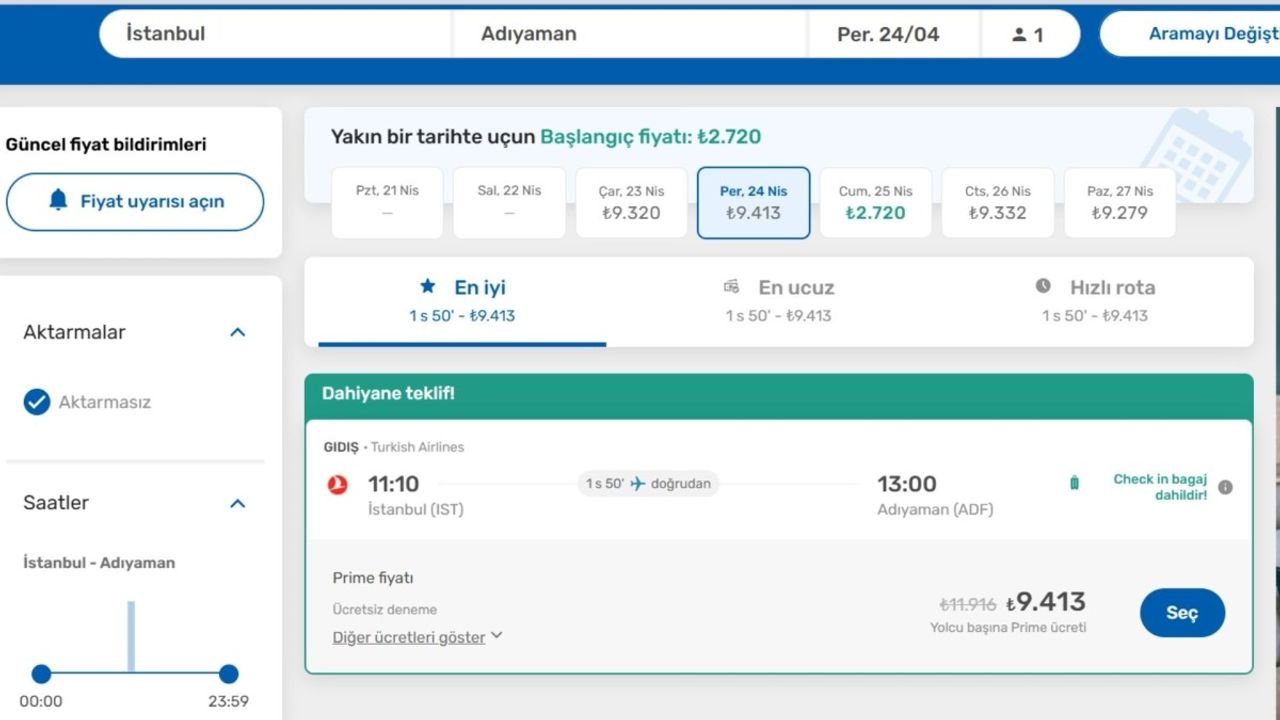Click the bell icon in price alert button

58,200
